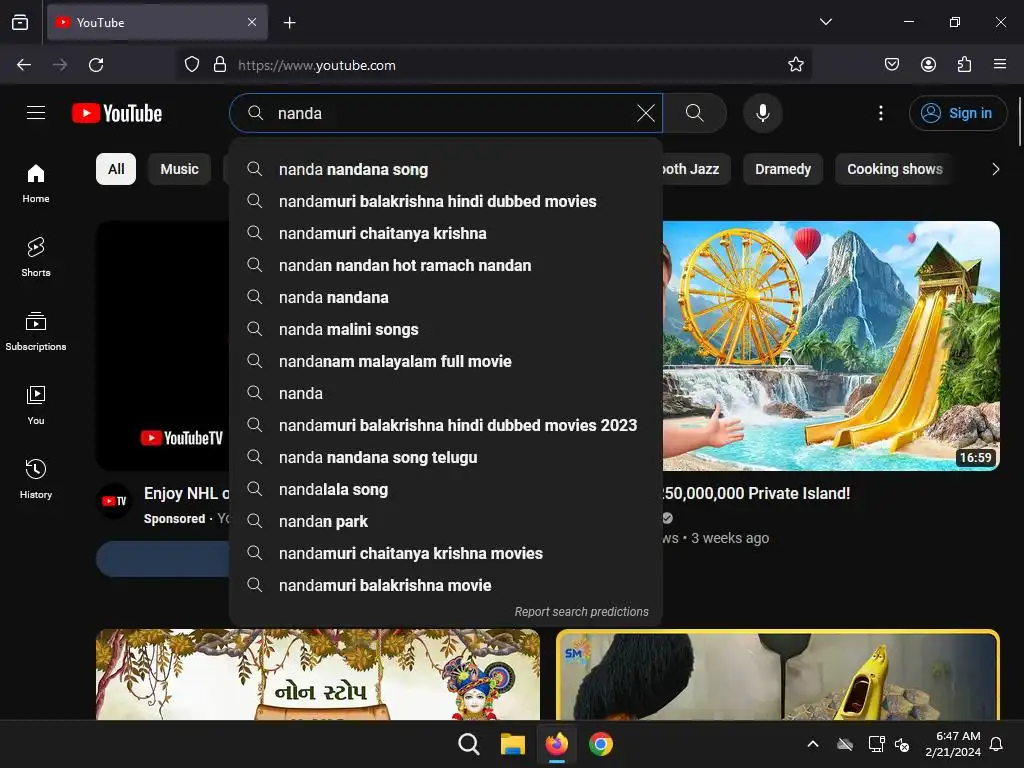Open Shorts from the sidebar

tap(36, 257)
